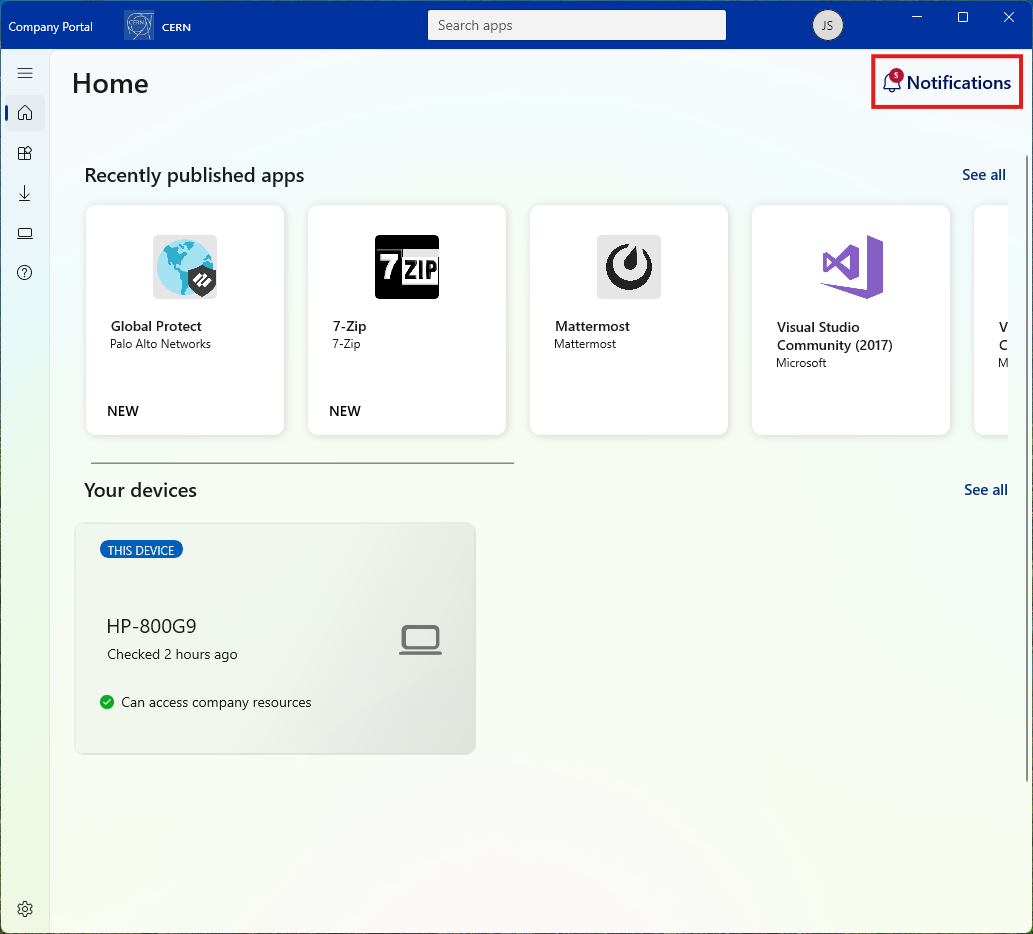This screenshot has width=1033, height=934.
Task: Click See all for recently published apps
Action: pyautogui.click(x=984, y=175)
